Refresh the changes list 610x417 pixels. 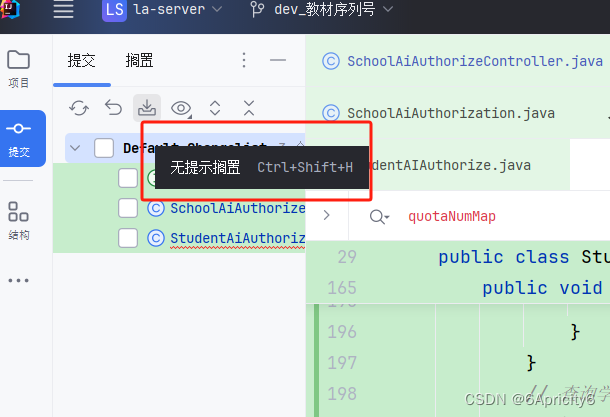pos(79,108)
